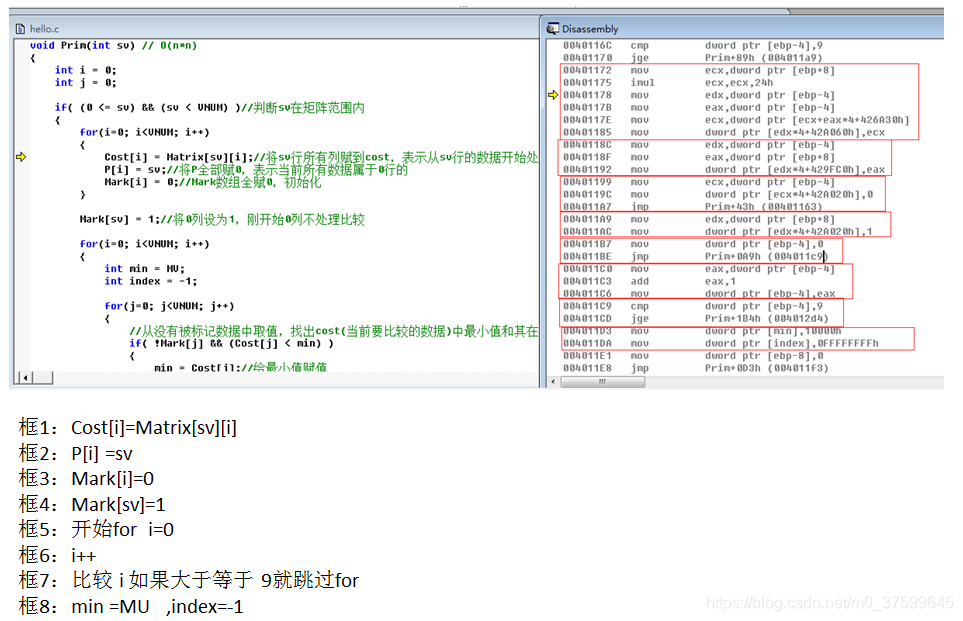
Task: Click disassembly line at address 0040118F
Action: 699,157
